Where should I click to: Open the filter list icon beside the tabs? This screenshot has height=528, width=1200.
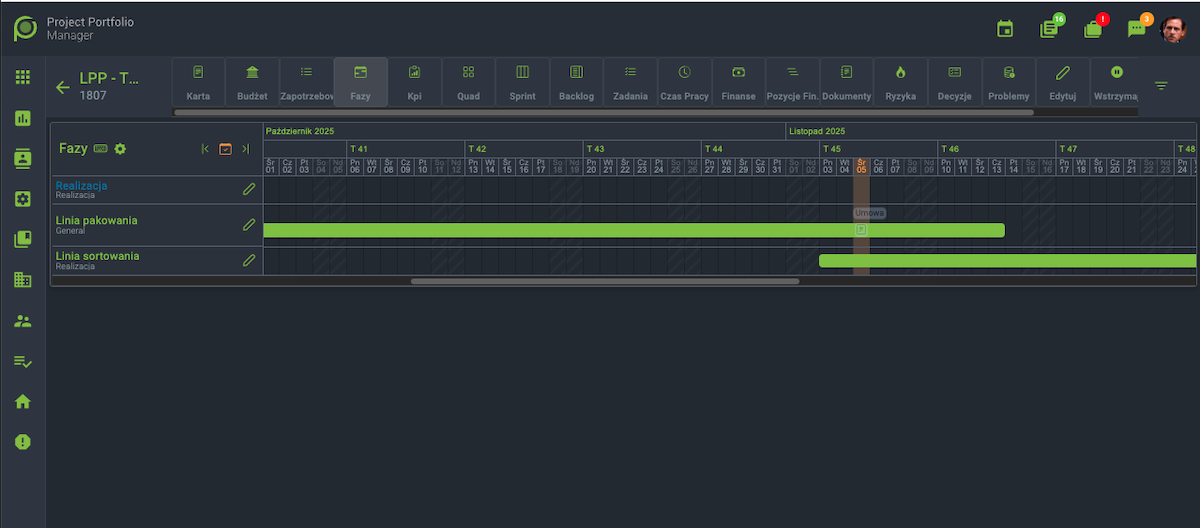pyautogui.click(x=1161, y=86)
